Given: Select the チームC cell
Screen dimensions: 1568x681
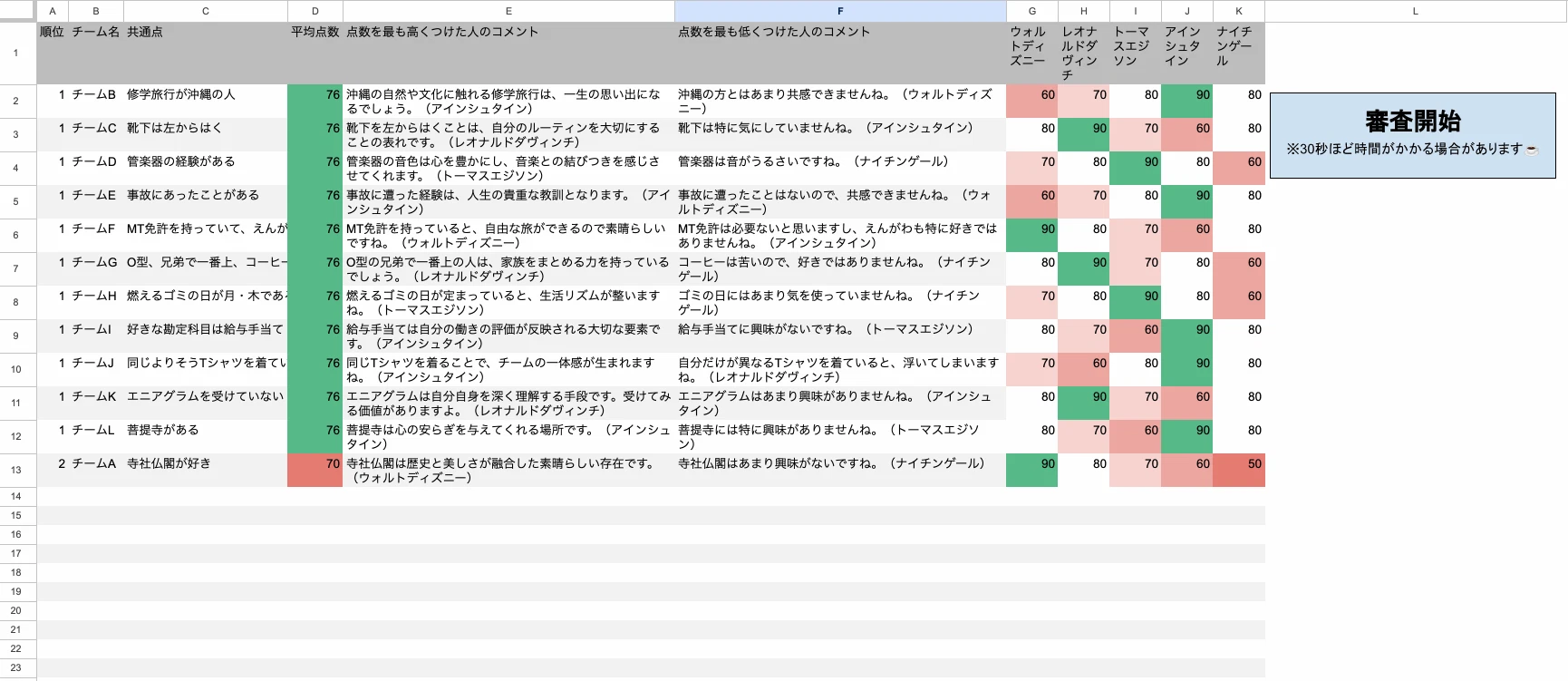Looking at the screenshot, I should pyautogui.click(x=96, y=134).
